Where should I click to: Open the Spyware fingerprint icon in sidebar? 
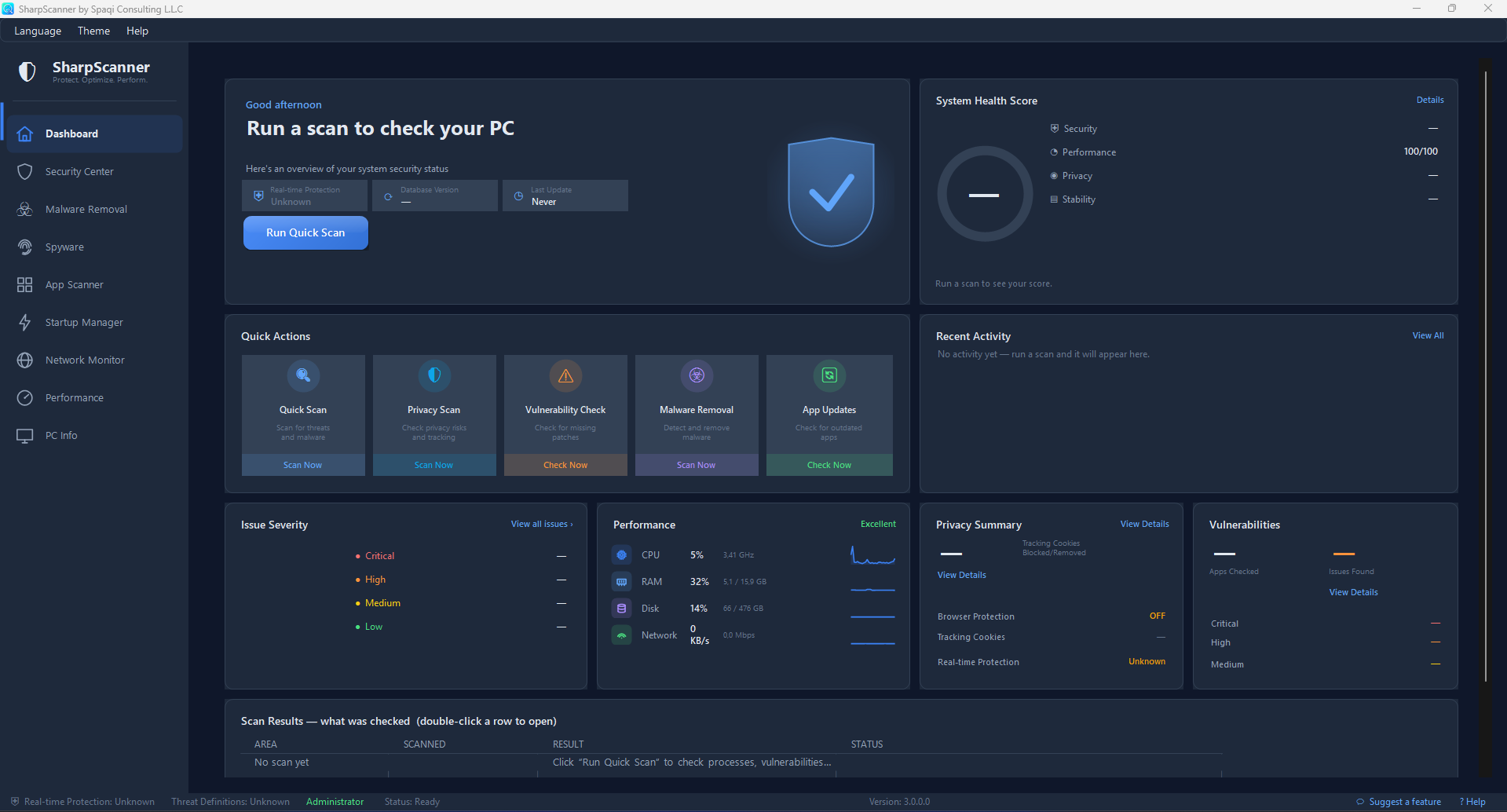coord(25,247)
